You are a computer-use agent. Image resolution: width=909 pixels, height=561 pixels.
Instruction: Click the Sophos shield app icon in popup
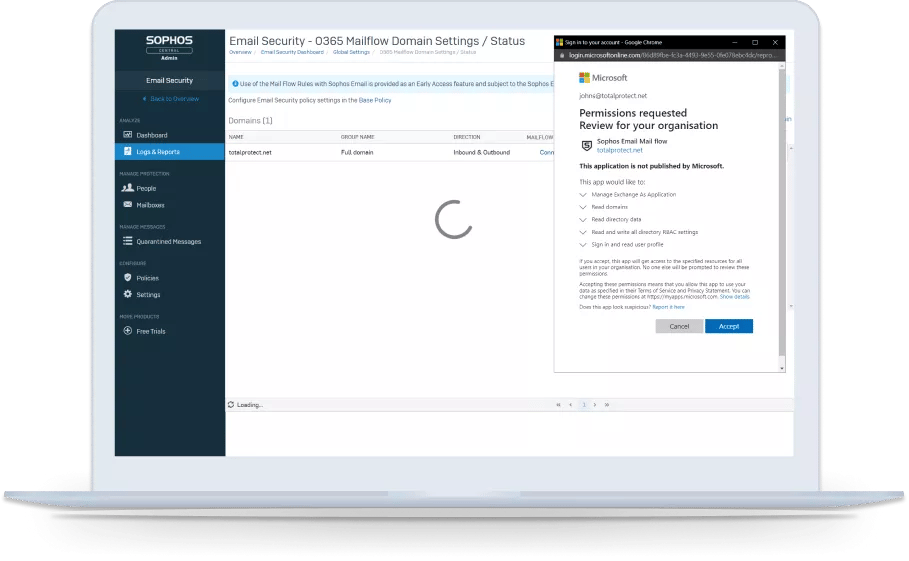point(587,145)
